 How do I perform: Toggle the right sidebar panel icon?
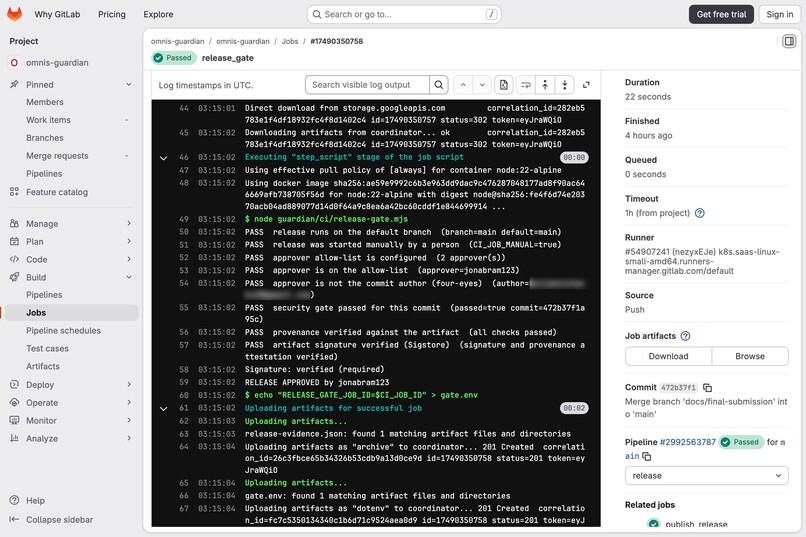[789, 41]
